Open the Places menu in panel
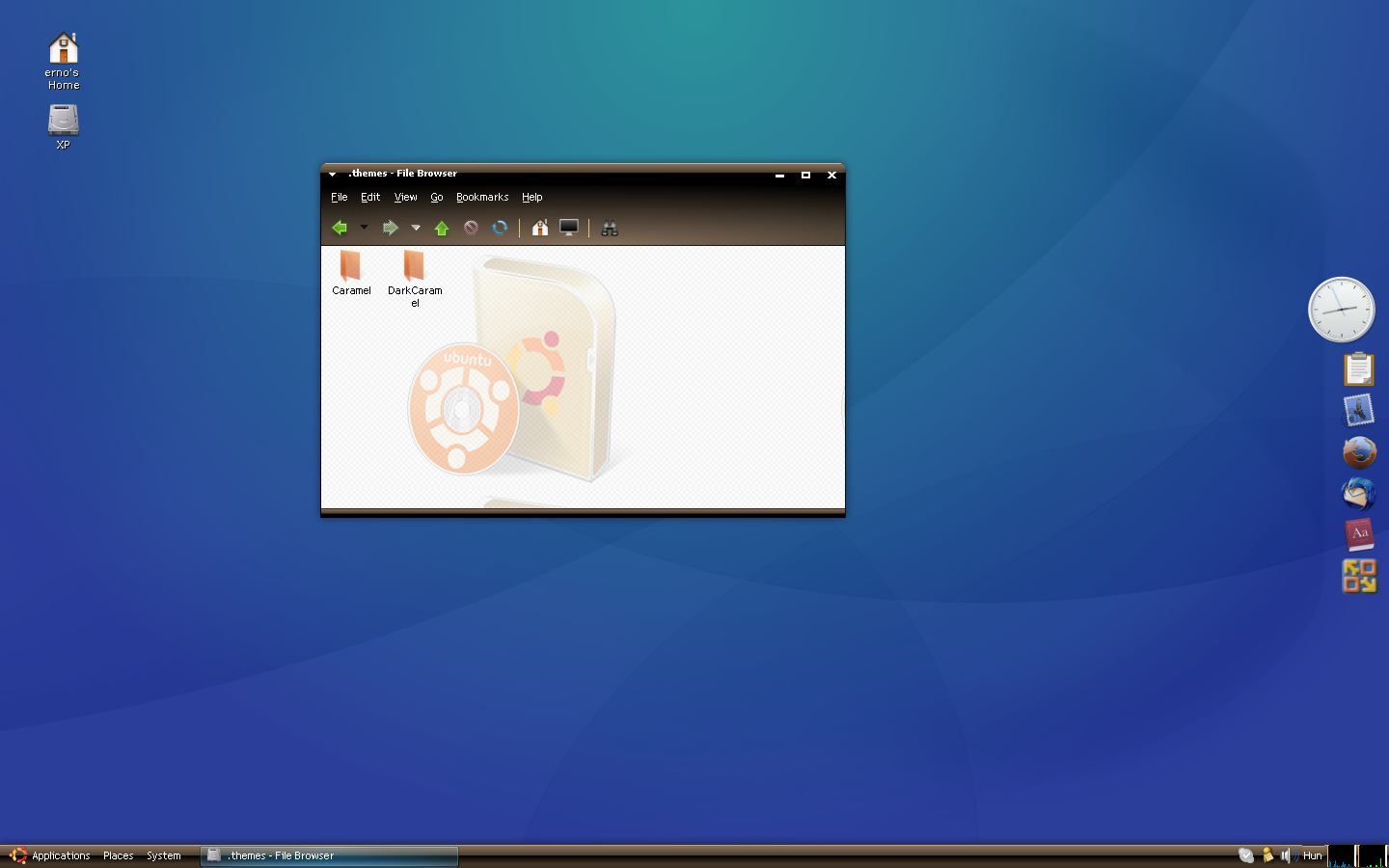The height and width of the screenshot is (868, 1389). tap(119, 855)
